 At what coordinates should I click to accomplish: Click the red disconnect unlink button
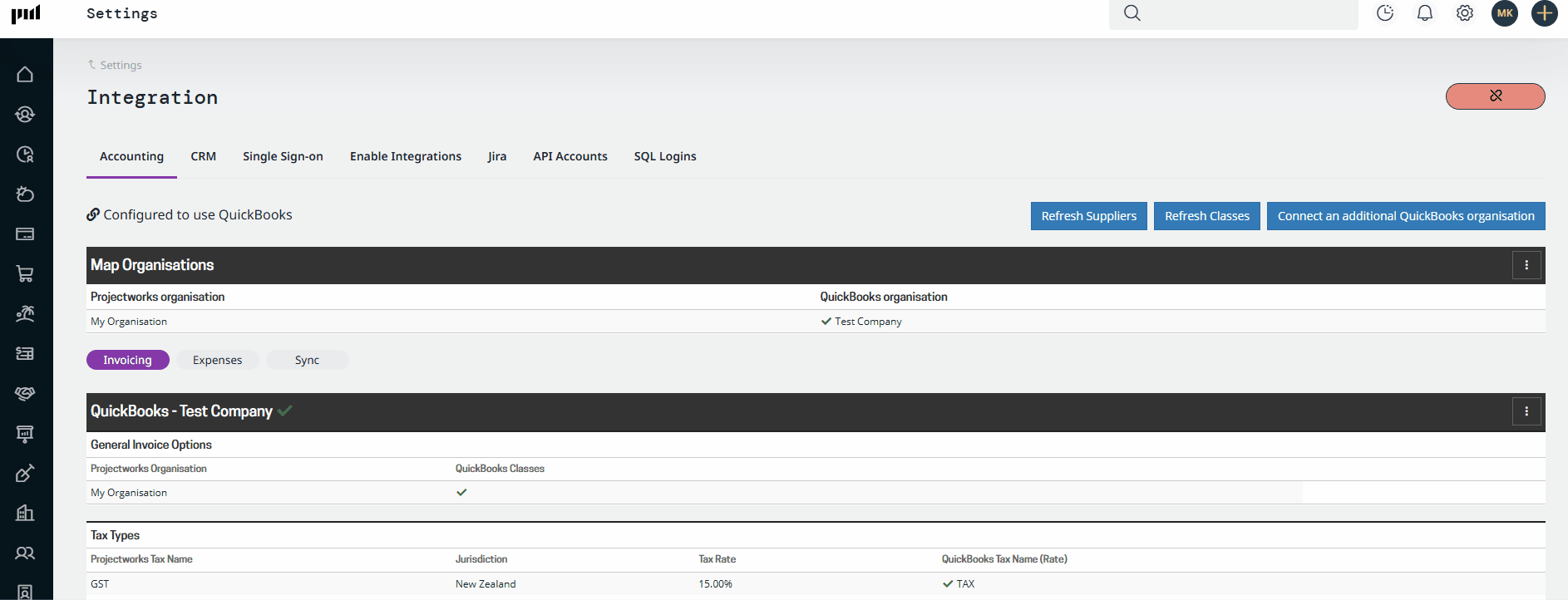[1496, 96]
